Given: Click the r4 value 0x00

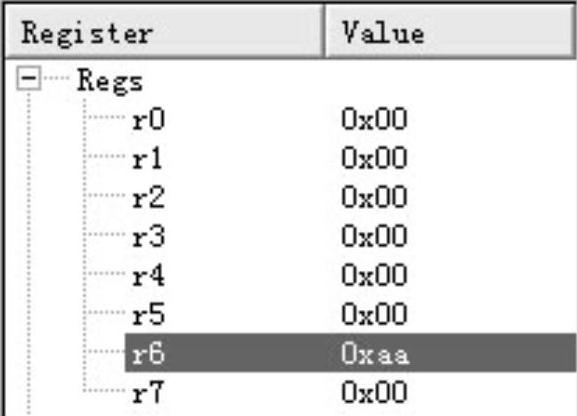Looking at the screenshot, I should coord(374,275).
